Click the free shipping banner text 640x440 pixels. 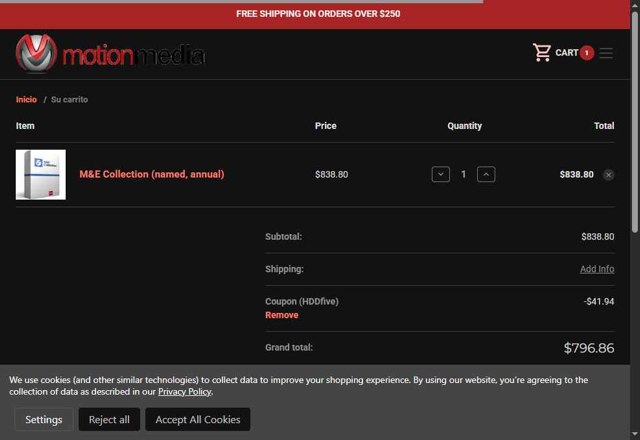[318, 14]
